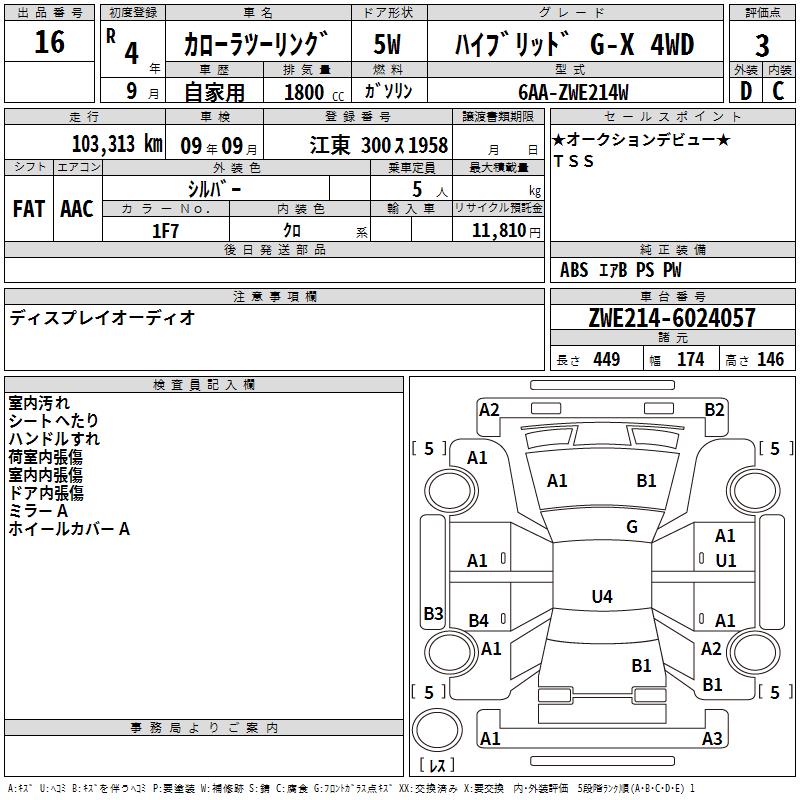The height and width of the screenshot is (800, 800).
Task: Select inspector note ミラー A
Action: 38,511
